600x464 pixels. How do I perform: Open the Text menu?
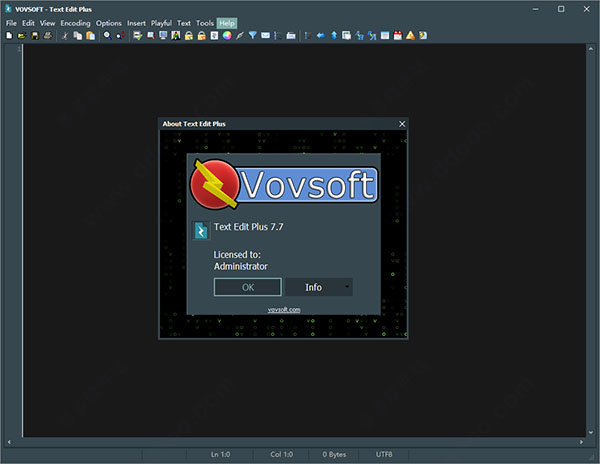(184, 23)
